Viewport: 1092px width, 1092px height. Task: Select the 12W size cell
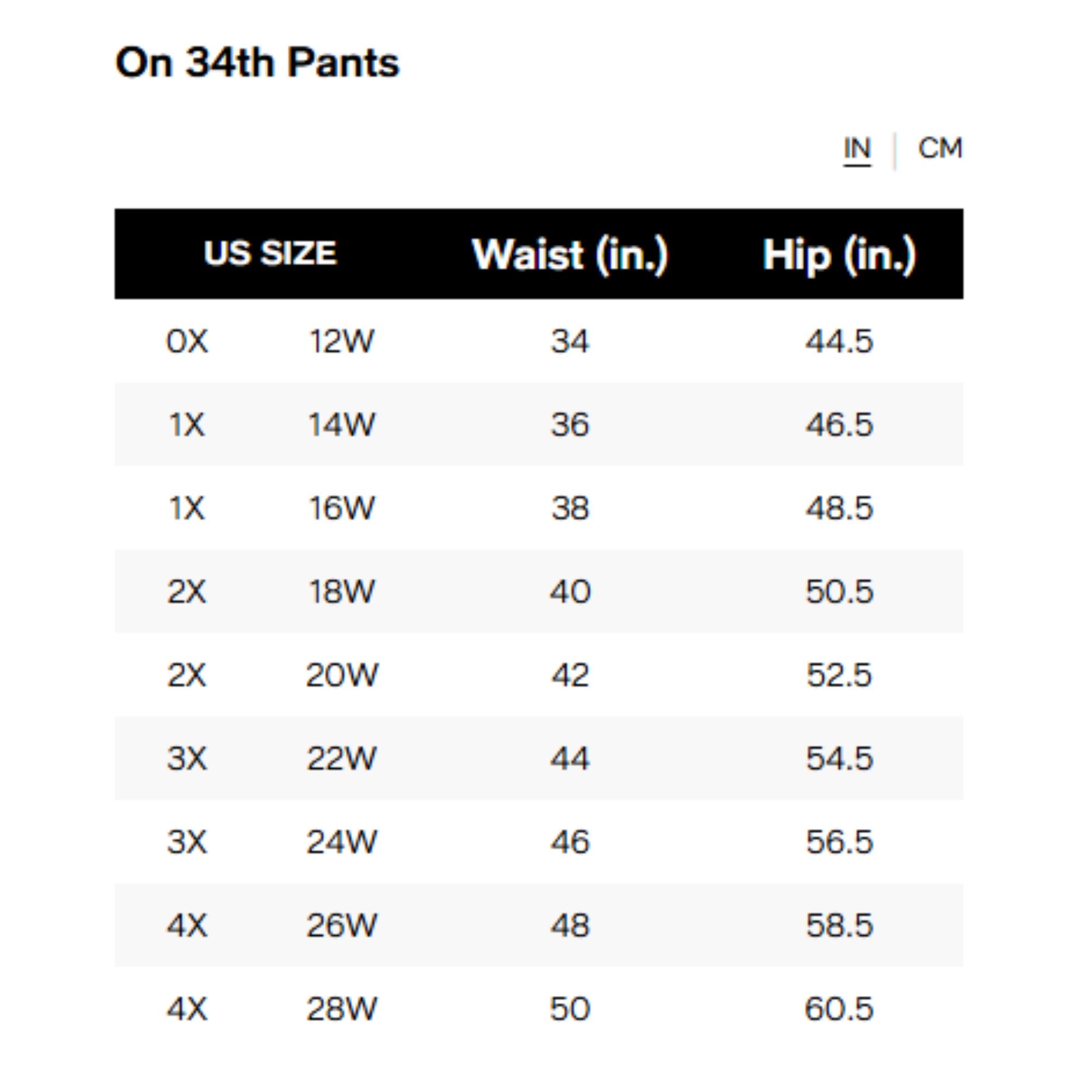(341, 341)
